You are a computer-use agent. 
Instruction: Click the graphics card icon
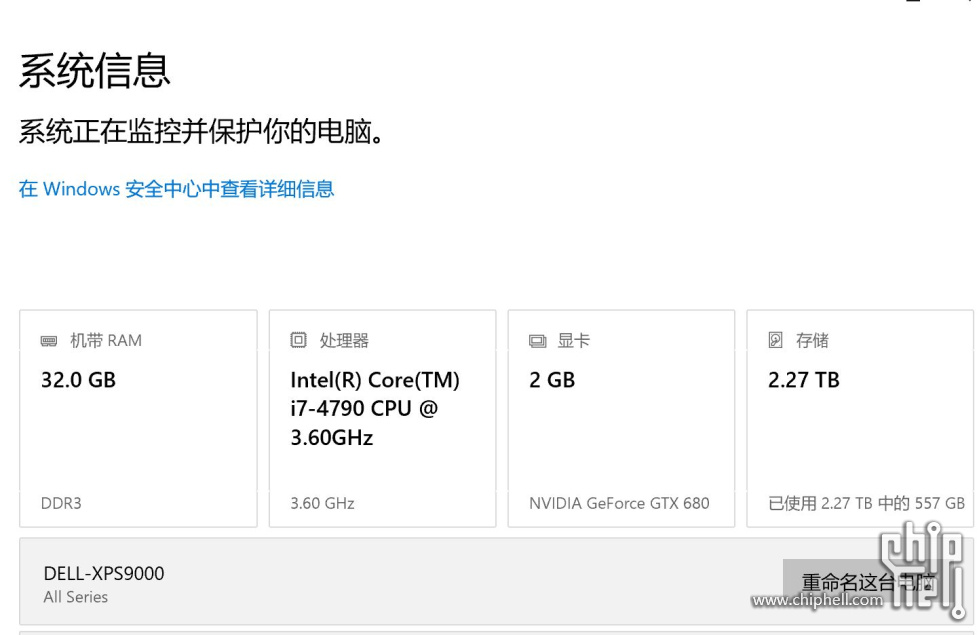(537, 341)
